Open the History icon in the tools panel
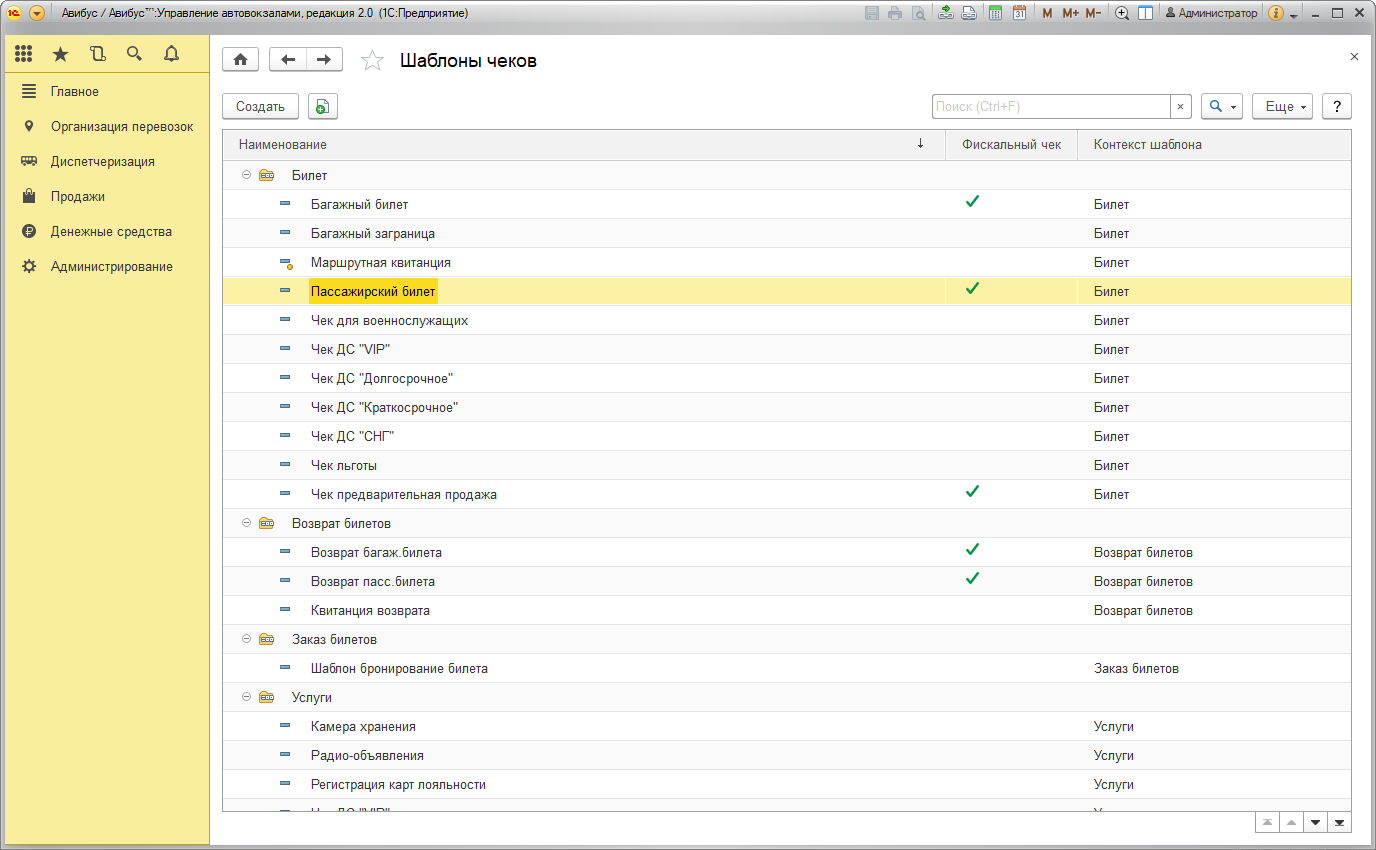This screenshot has width=1376, height=850. coord(97,54)
